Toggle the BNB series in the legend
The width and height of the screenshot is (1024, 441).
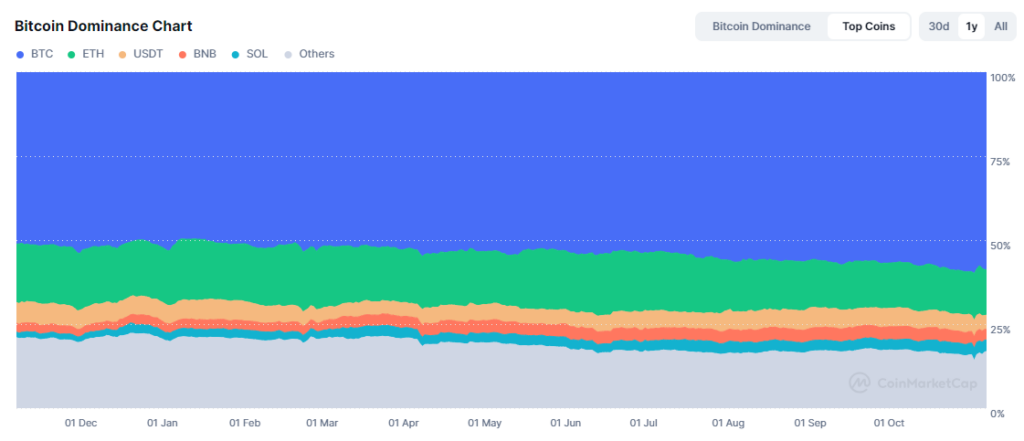click(197, 54)
